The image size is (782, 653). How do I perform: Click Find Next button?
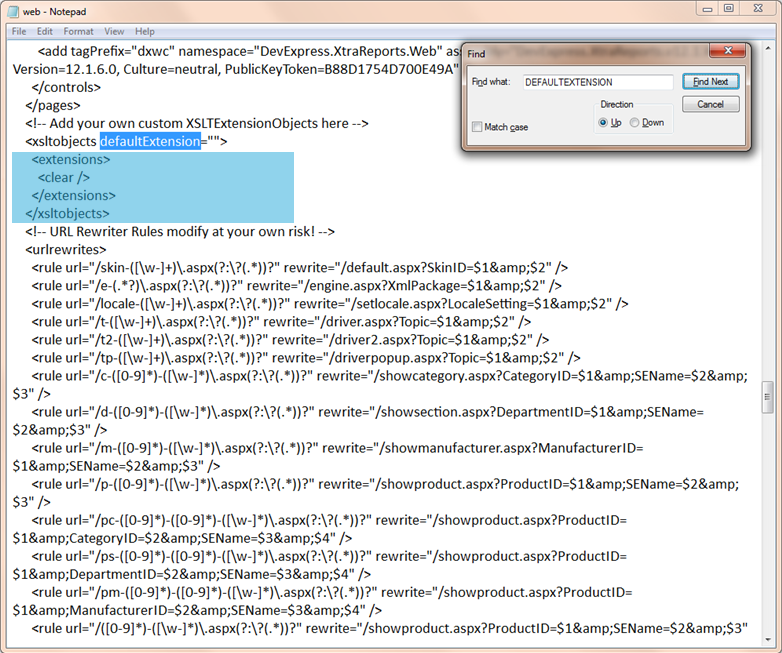click(711, 82)
